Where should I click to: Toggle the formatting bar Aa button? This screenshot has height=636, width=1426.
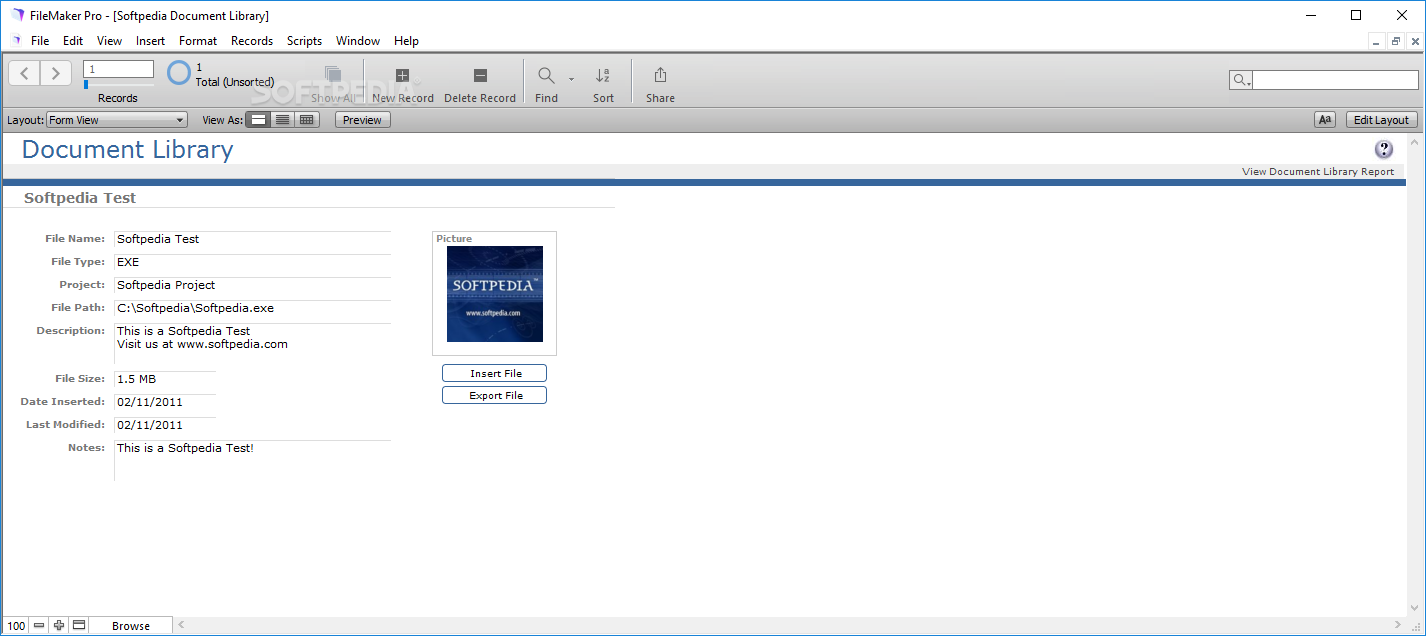1325,120
